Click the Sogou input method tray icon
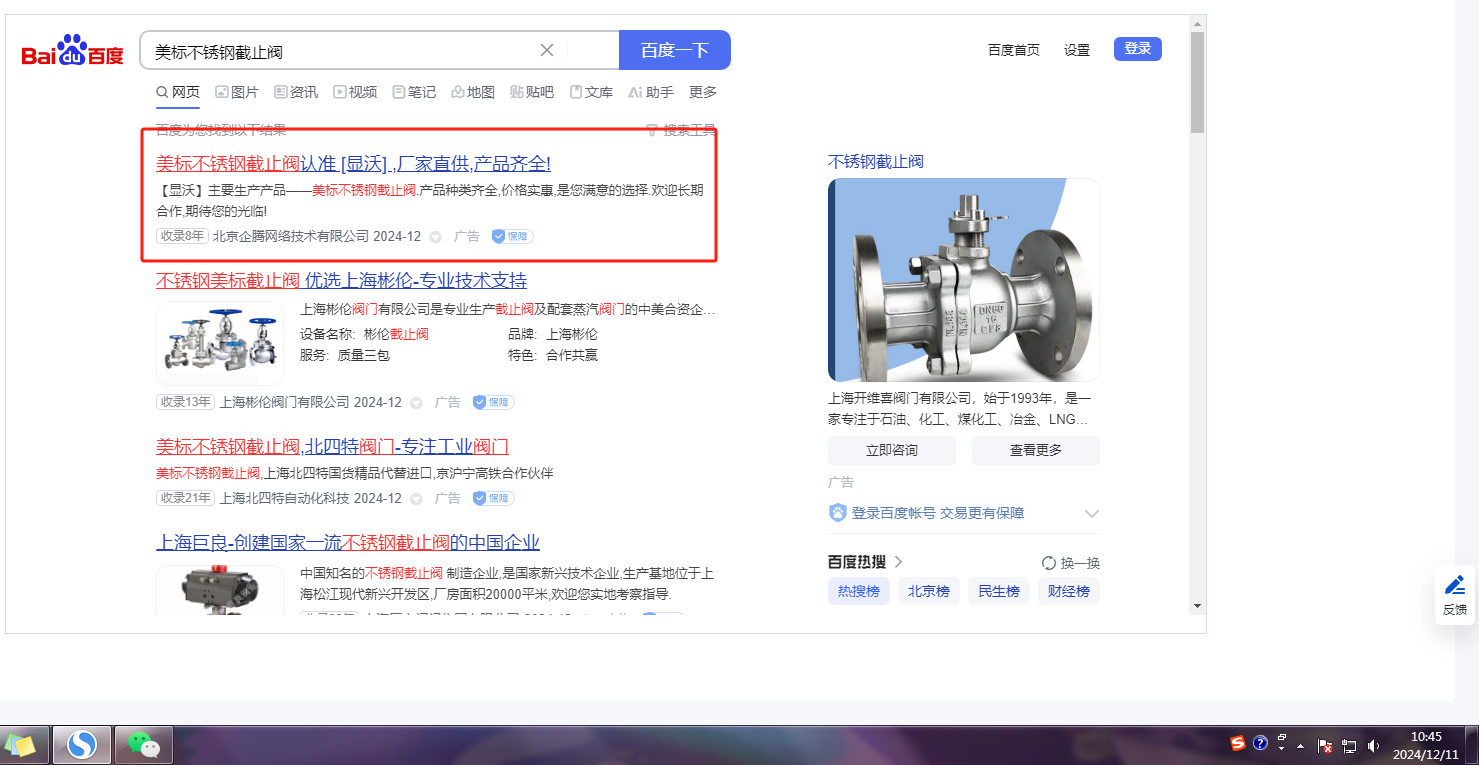The image size is (1479, 765). pos(1238,743)
